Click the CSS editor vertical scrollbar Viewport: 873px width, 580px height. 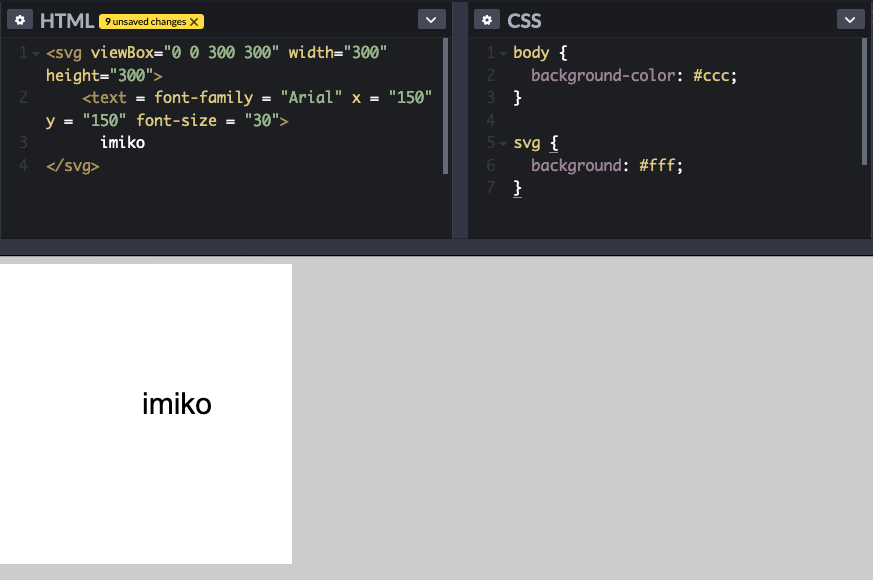click(x=865, y=101)
